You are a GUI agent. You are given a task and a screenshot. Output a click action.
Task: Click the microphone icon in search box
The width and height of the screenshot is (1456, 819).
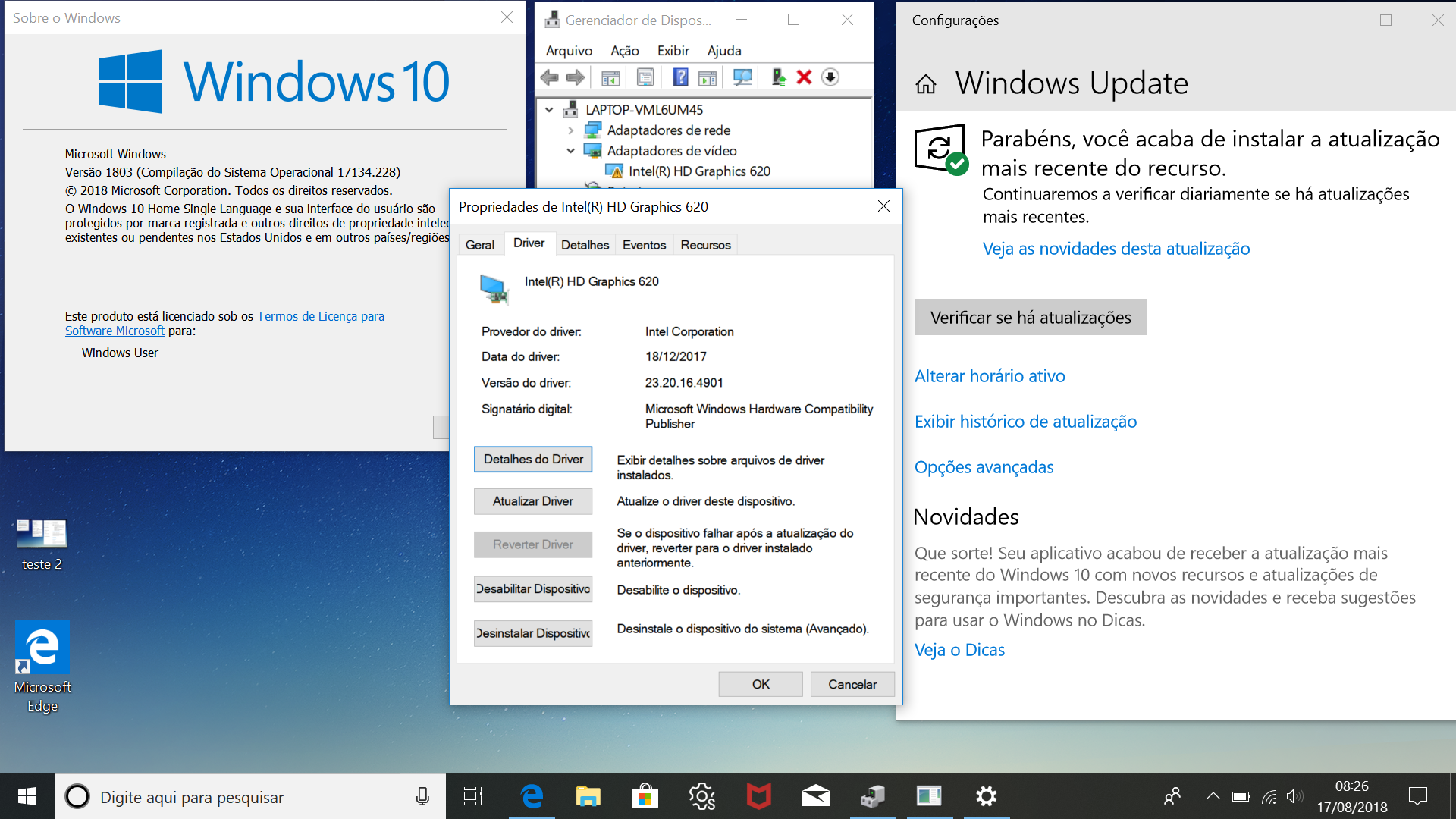coord(422,796)
